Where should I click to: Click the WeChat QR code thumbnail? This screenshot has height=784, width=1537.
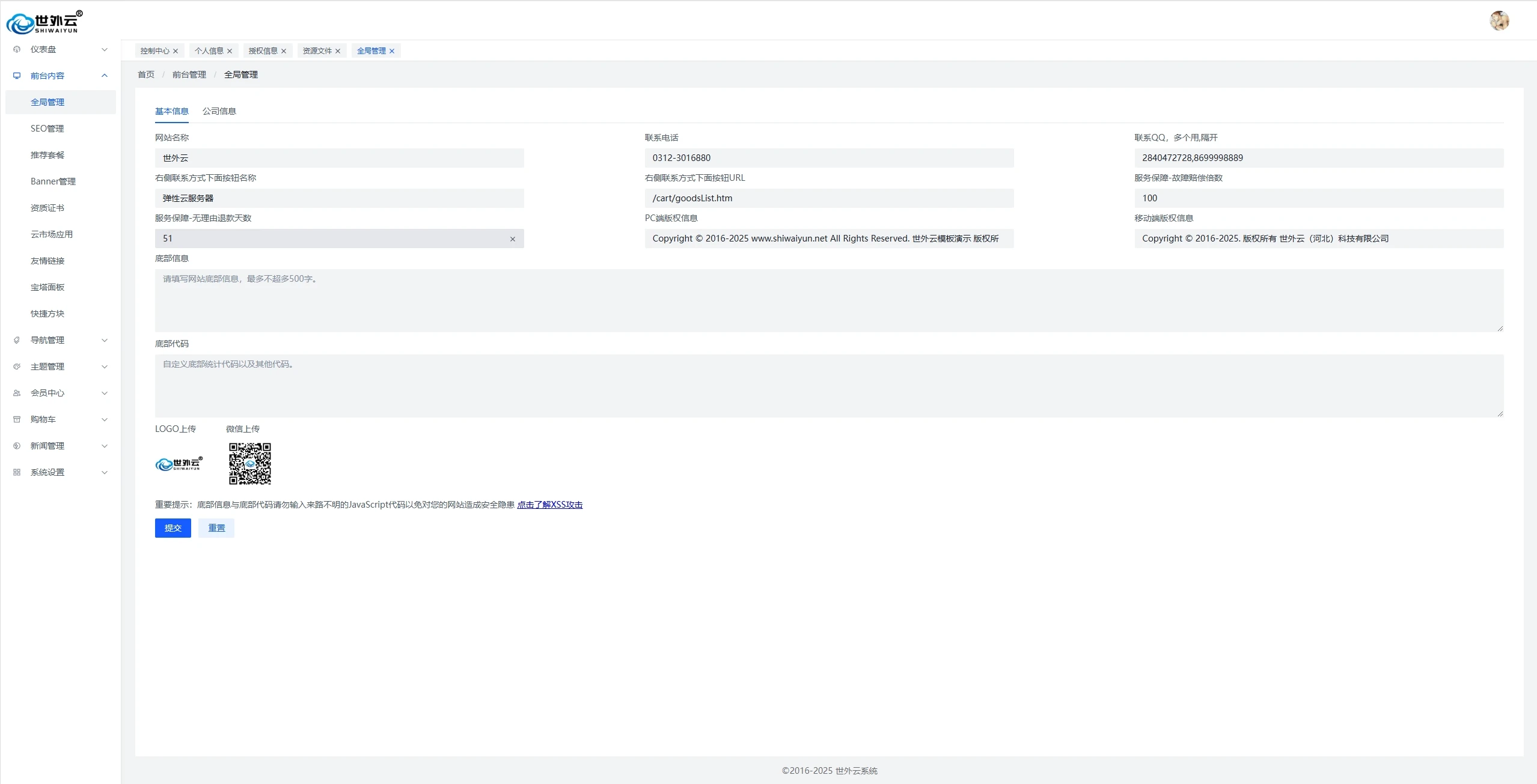click(x=250, y=464)
